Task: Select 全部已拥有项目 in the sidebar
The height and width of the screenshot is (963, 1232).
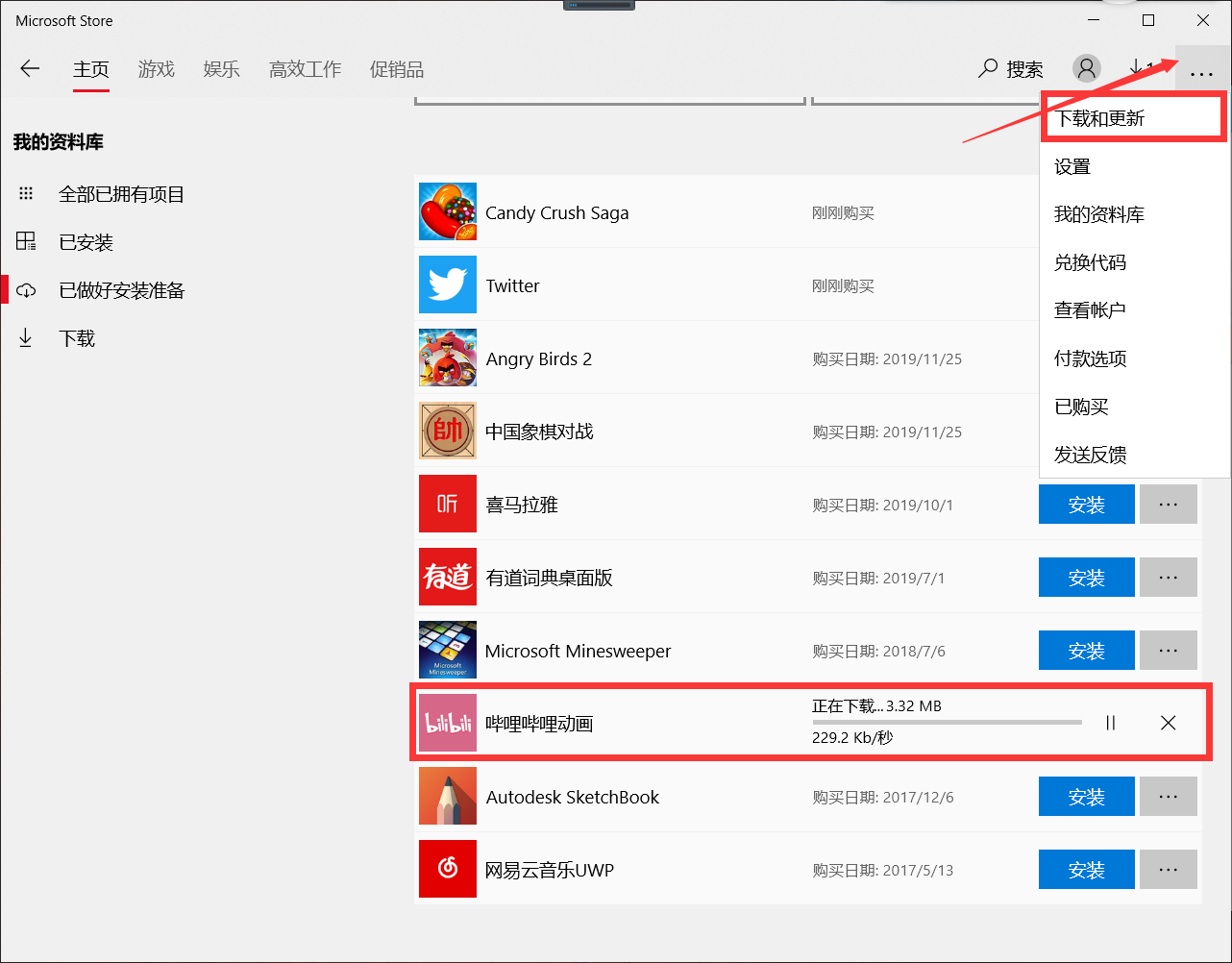Action: [x=121, y=194]
